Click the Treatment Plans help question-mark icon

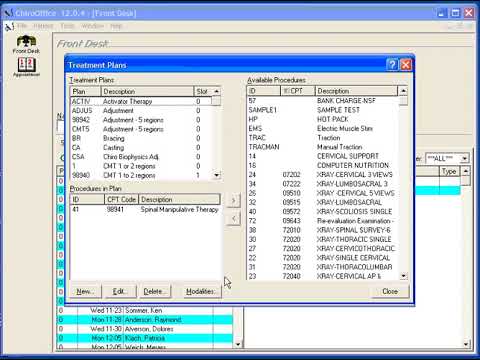pyautogui.click(x=392, y=65)
